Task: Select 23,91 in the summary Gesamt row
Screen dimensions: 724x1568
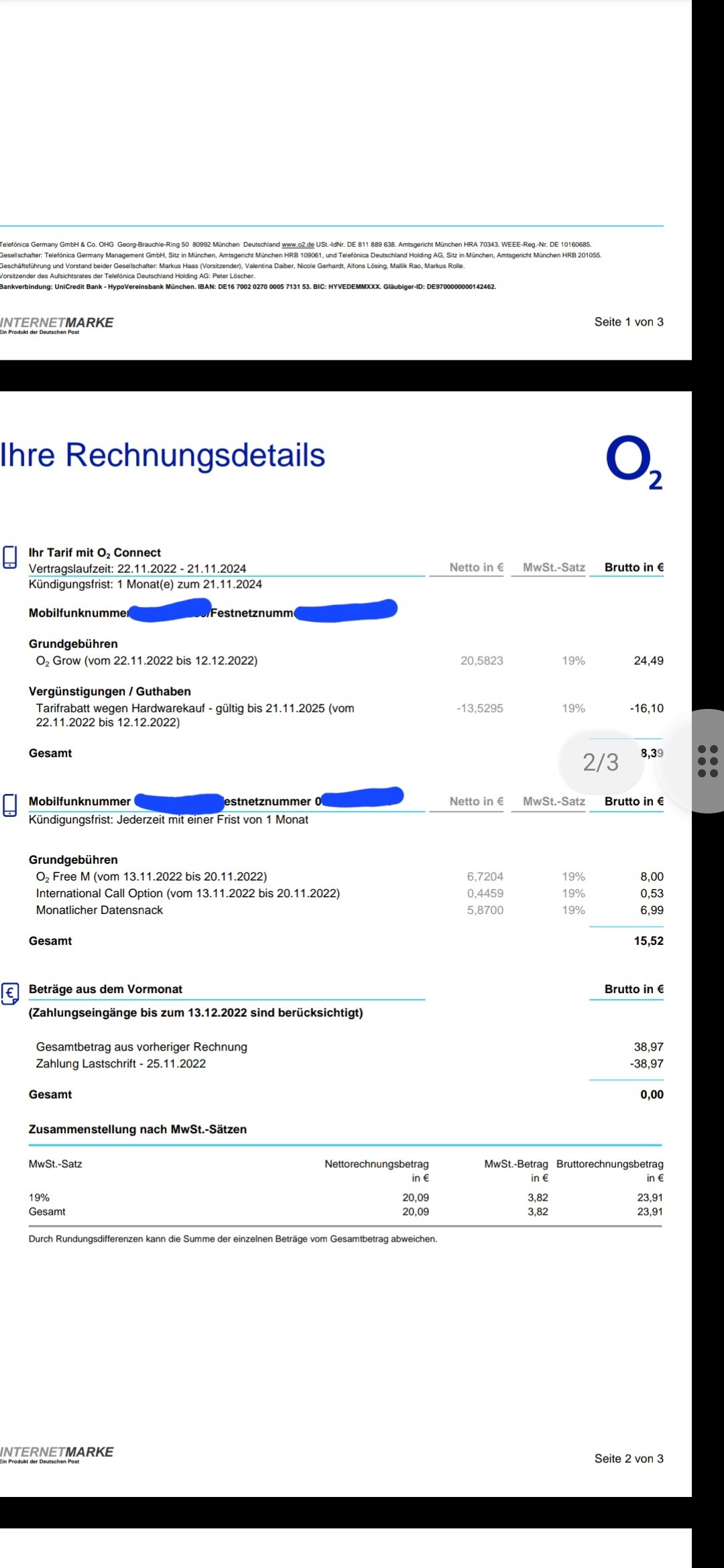Action: coord(650,1212)
